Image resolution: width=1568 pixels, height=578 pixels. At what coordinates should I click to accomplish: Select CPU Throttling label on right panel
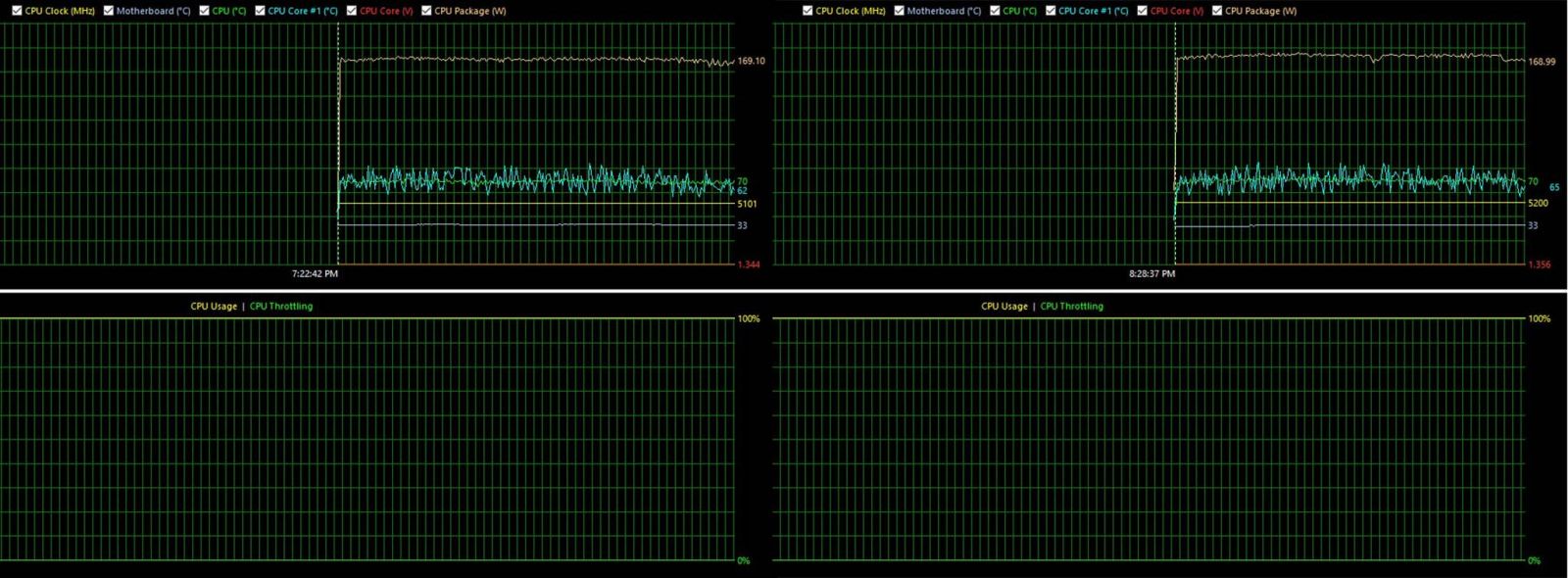pos(1072,307)
